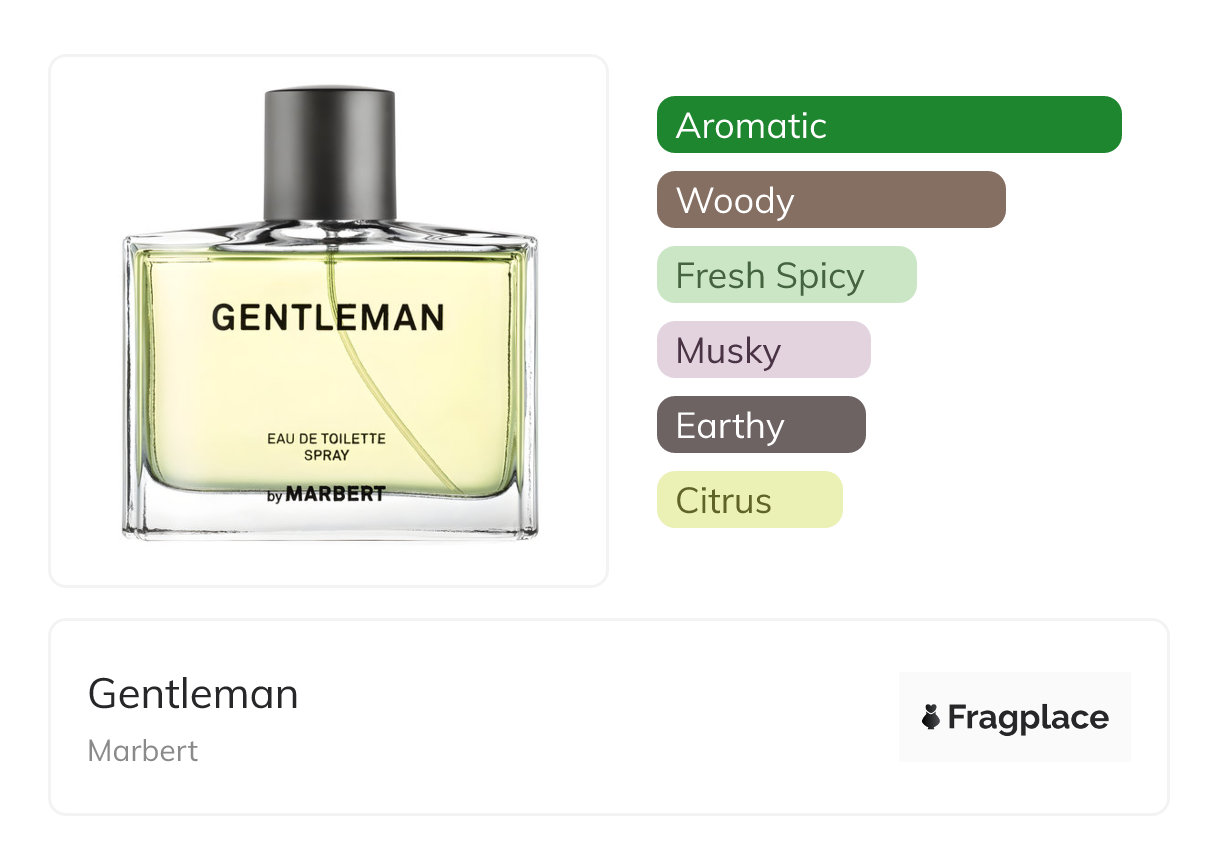Select the Aromatic accord bar
This screenshot has height=864, width=1218.
(x=889, y=125)
